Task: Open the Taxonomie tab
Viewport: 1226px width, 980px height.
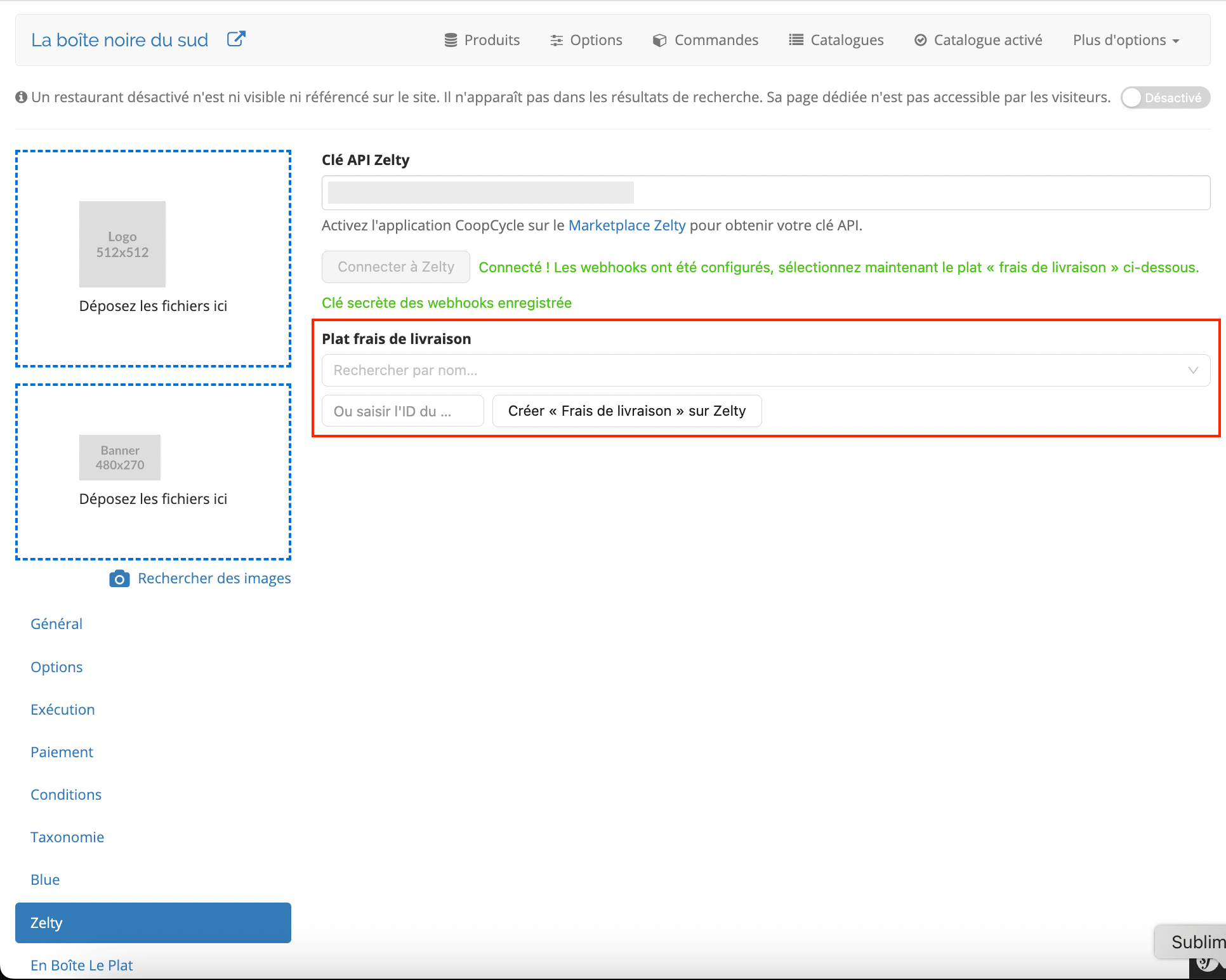Action: click(67, 837)
